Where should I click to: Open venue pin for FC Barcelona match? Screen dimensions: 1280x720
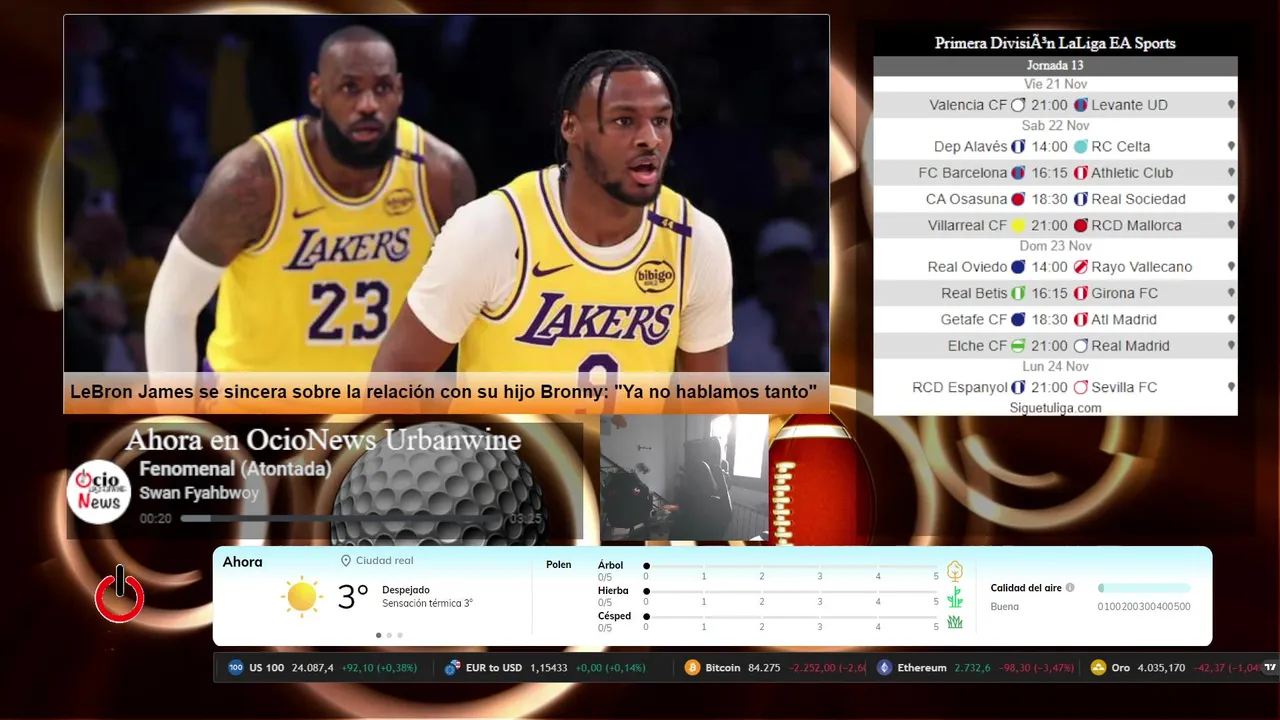[1231, 173]
